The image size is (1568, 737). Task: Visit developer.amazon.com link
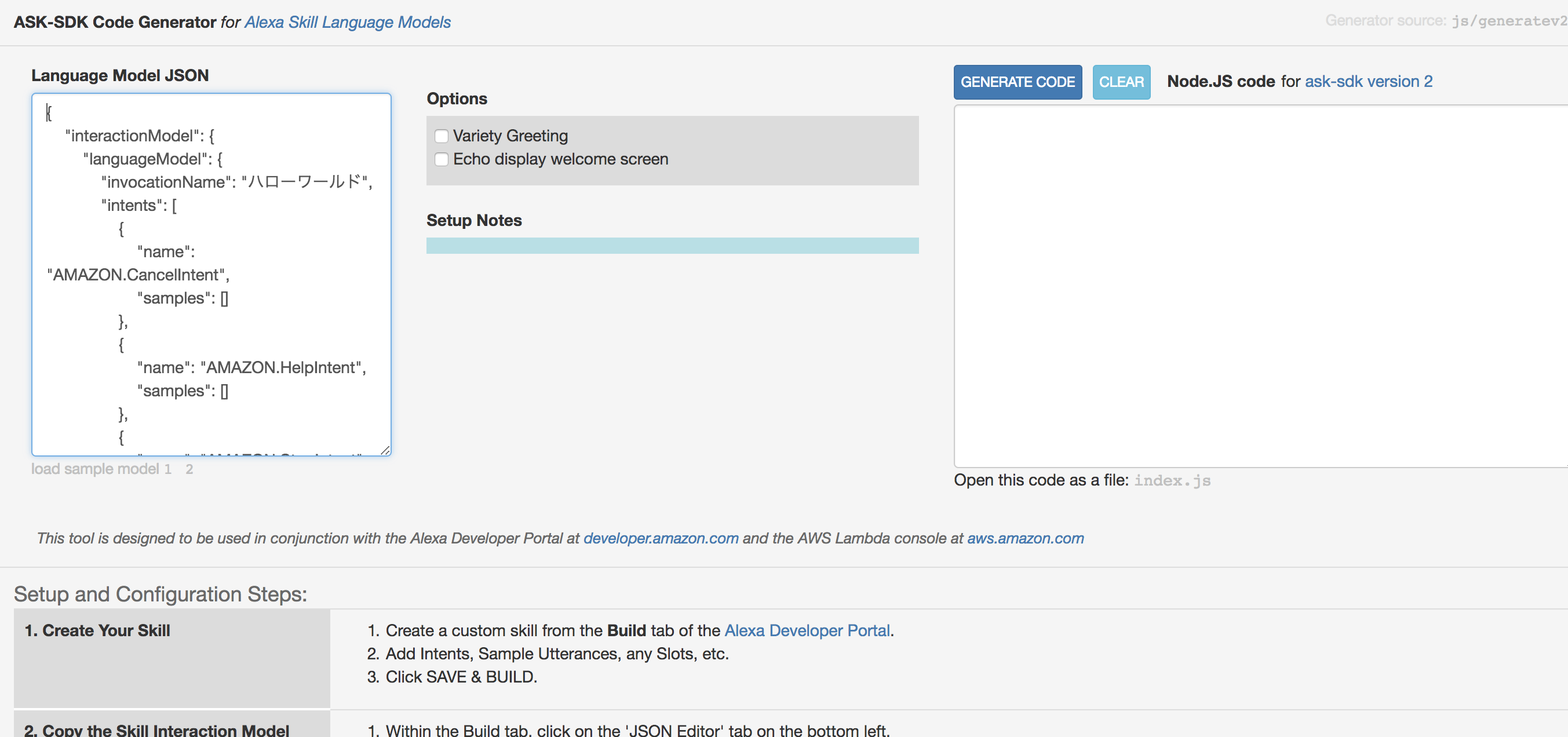point(661,539)
